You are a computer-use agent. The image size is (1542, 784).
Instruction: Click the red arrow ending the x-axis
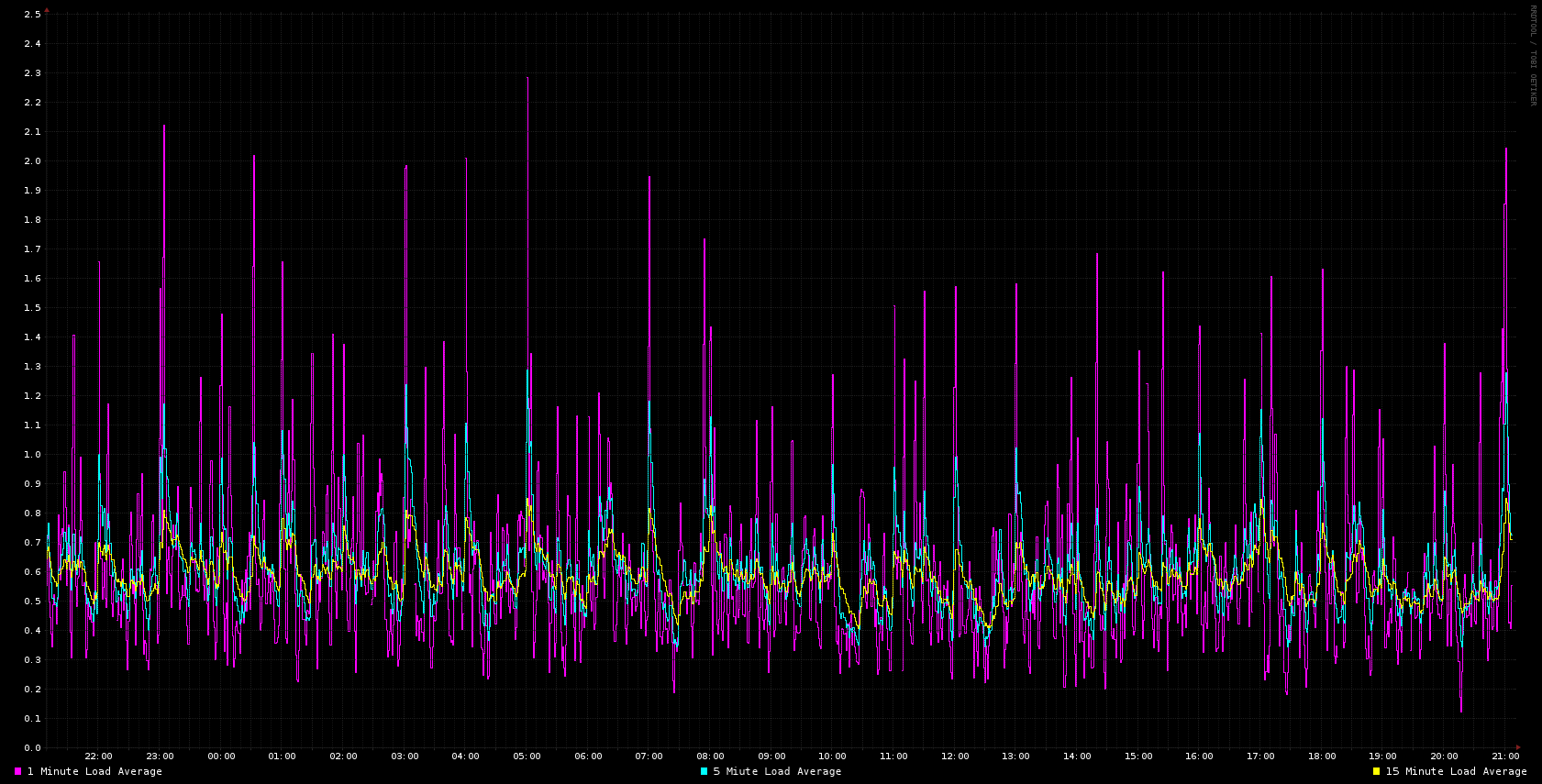point(1518,747)
